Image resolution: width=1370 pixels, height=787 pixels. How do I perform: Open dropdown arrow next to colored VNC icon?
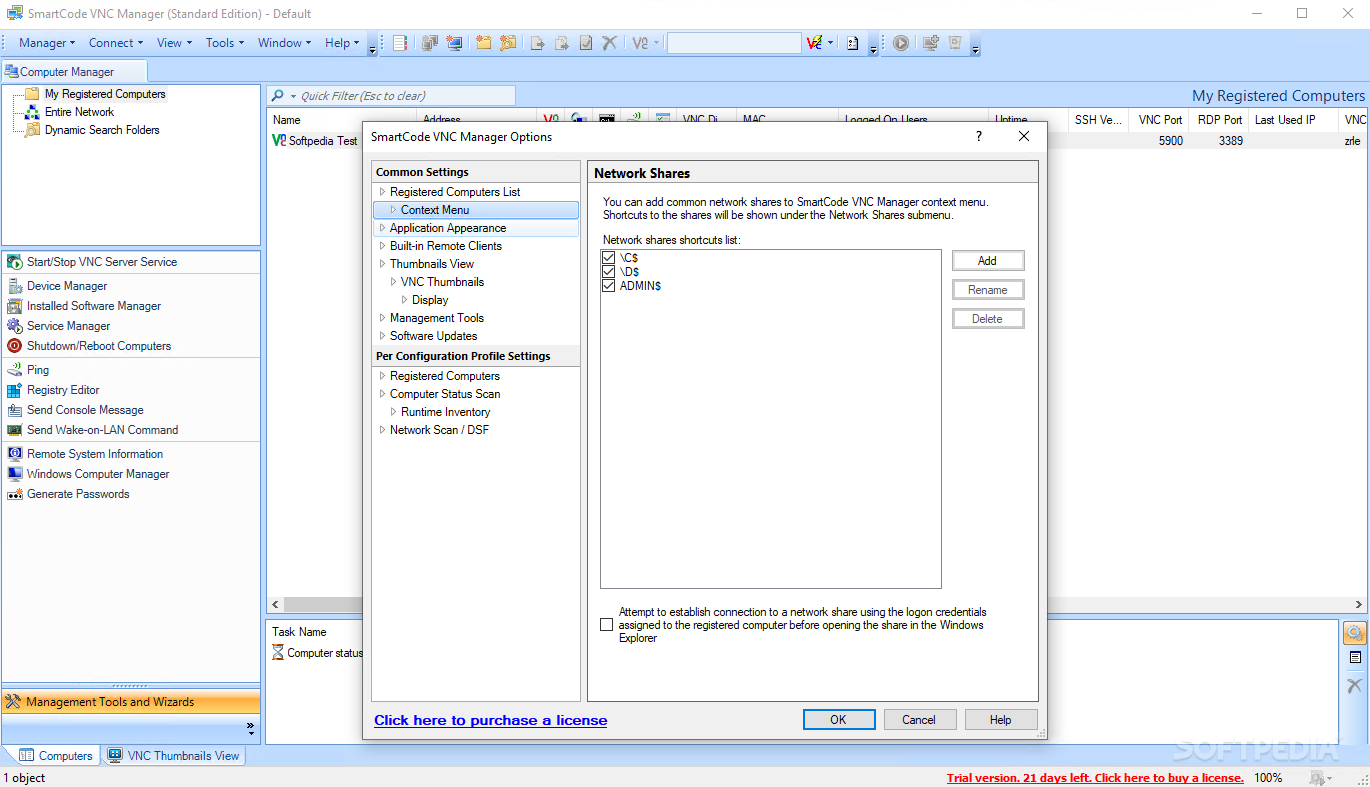pos(831,43)
